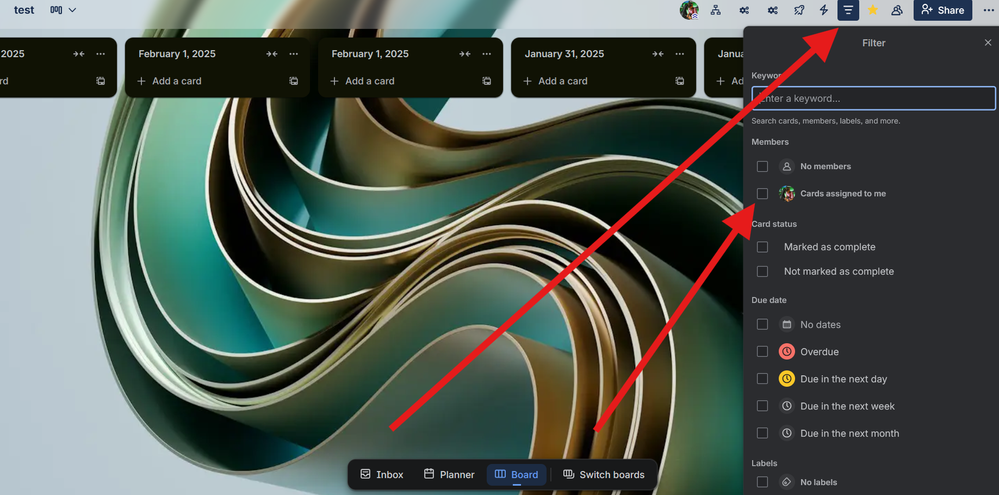Click the yellow Due in the next day clock icon
Viewport: 999px width, 495px height.
click(787, 378)
